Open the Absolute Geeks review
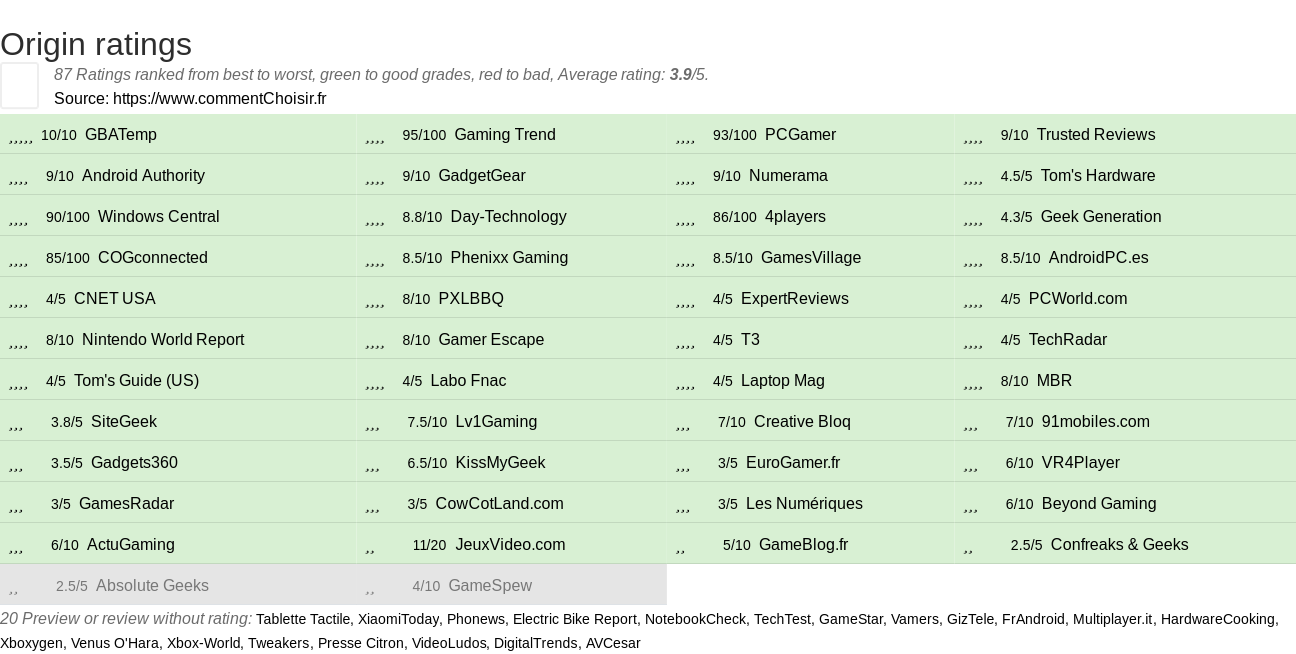Viewport: 1296px width, 654px height. coord(152,586)
